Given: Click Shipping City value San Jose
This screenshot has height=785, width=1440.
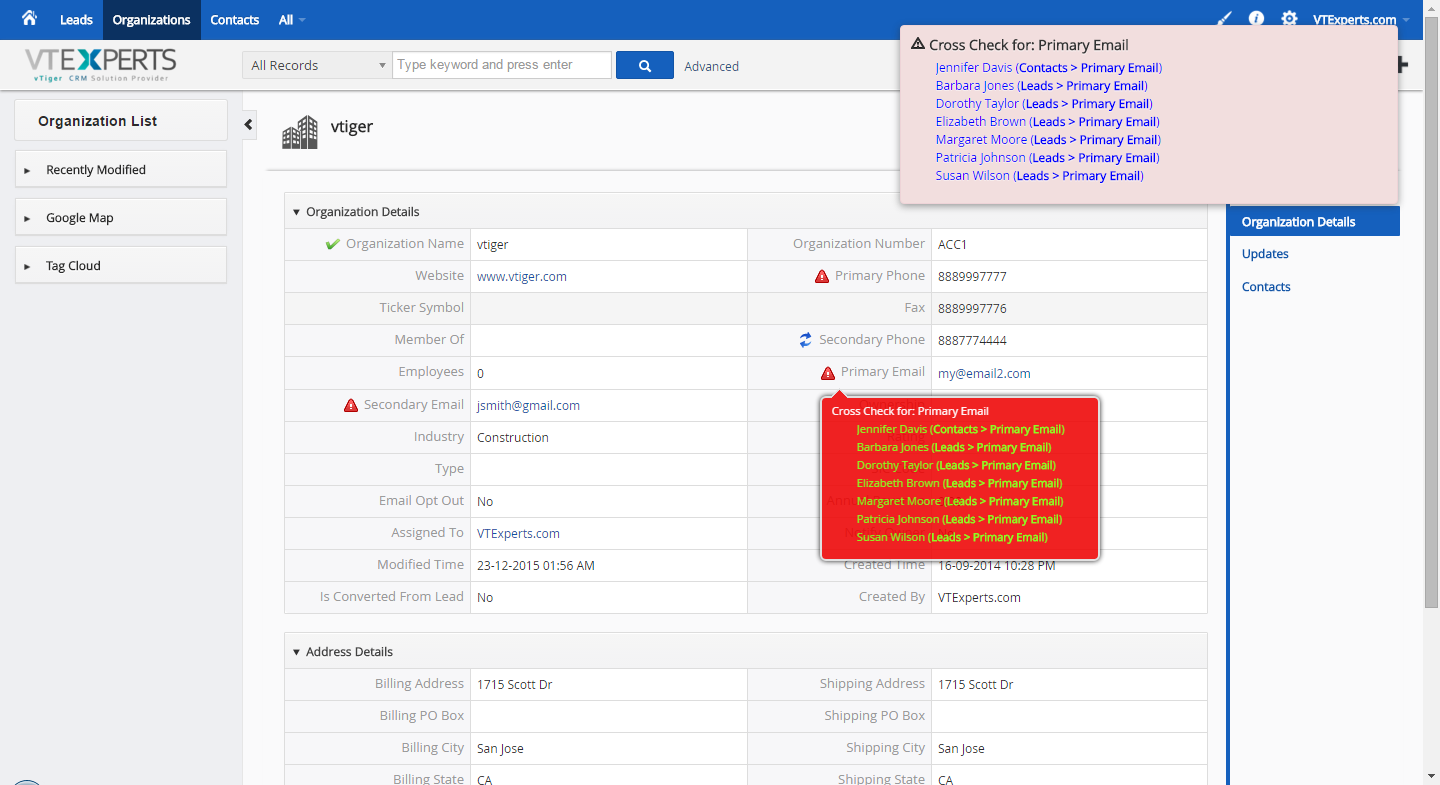Looking at the screenshot, I should (x=961, y=749).
